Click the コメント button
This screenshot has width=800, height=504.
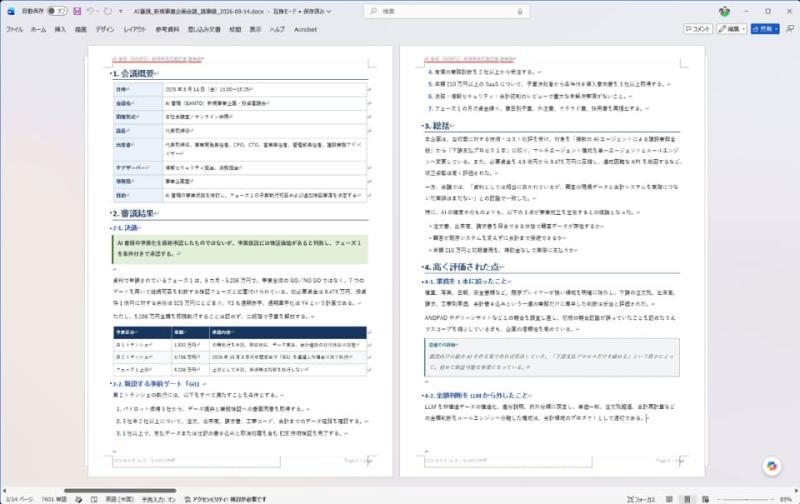pyautogui.click(x=697, y=29)
